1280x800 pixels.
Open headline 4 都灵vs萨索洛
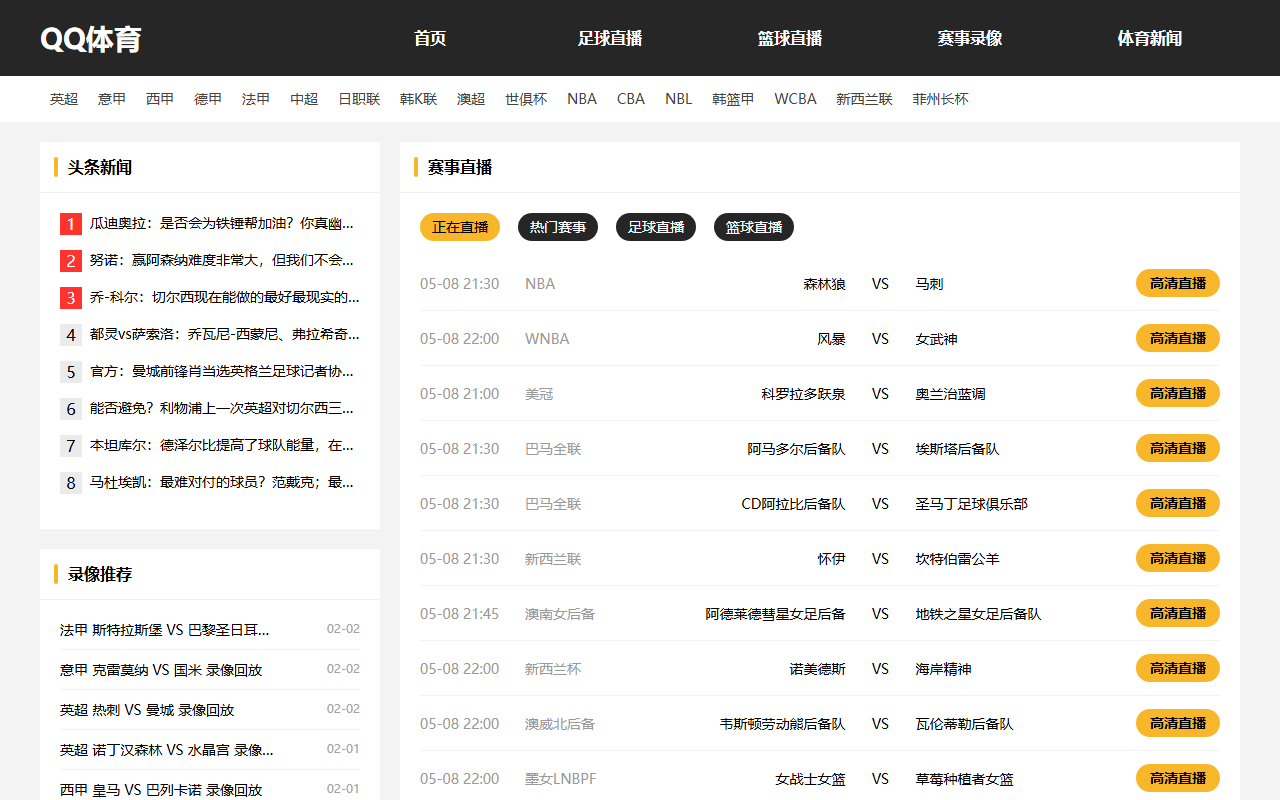[x=225, y=334]
